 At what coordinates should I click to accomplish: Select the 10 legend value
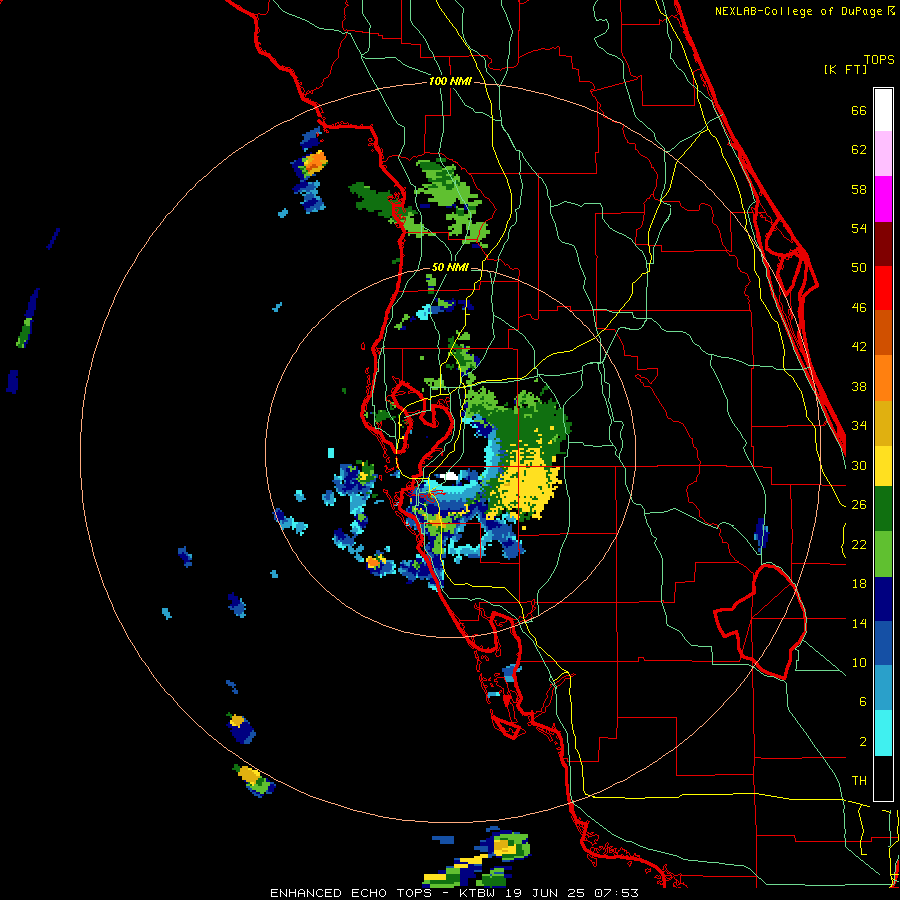(859, 662)
